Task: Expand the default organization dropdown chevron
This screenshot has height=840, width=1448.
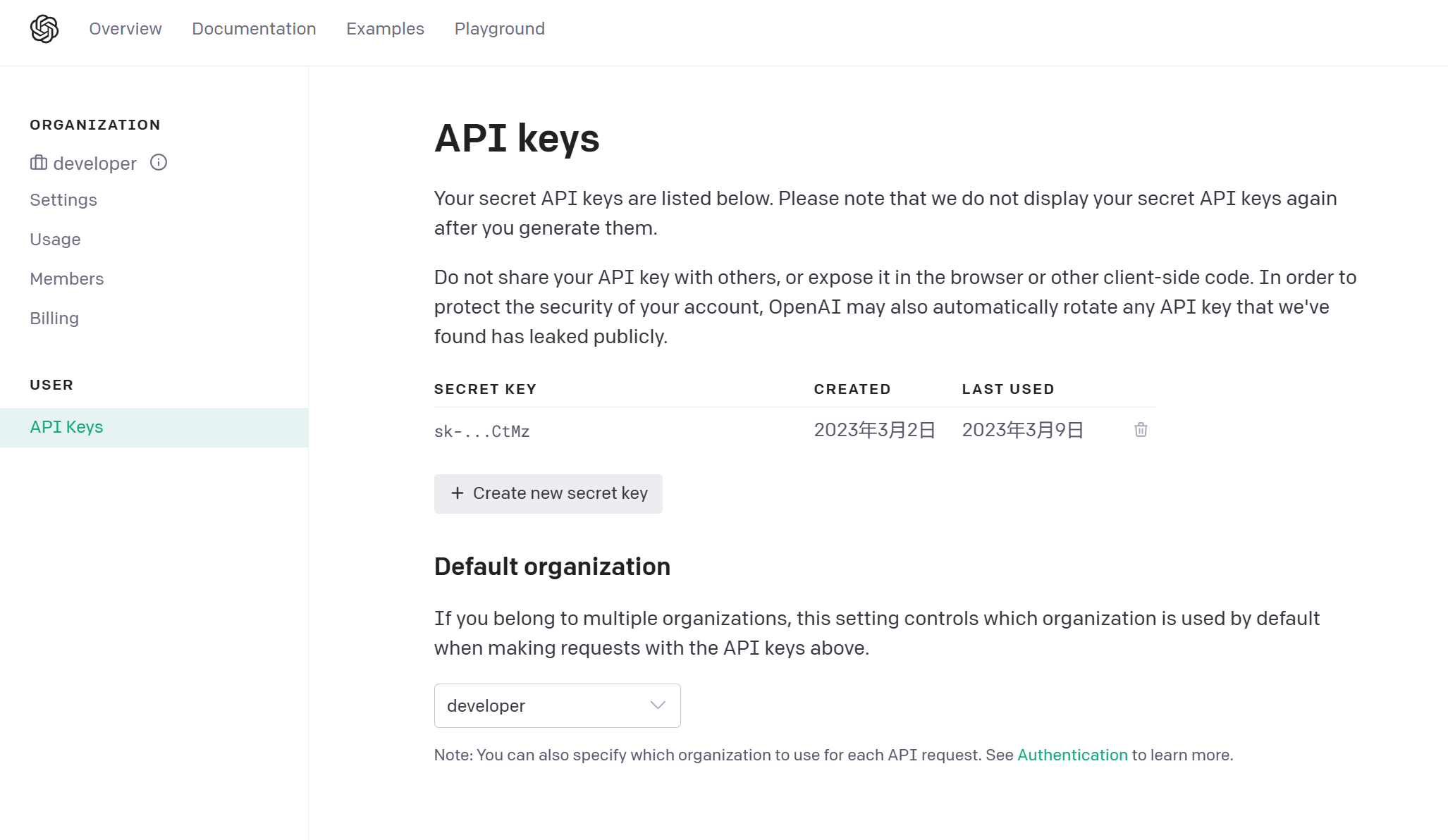Action: (658, 705)
